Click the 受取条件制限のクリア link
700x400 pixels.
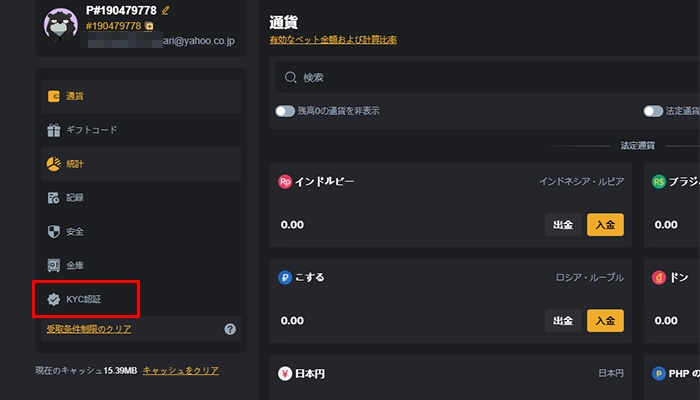click(x=89, y=329)
